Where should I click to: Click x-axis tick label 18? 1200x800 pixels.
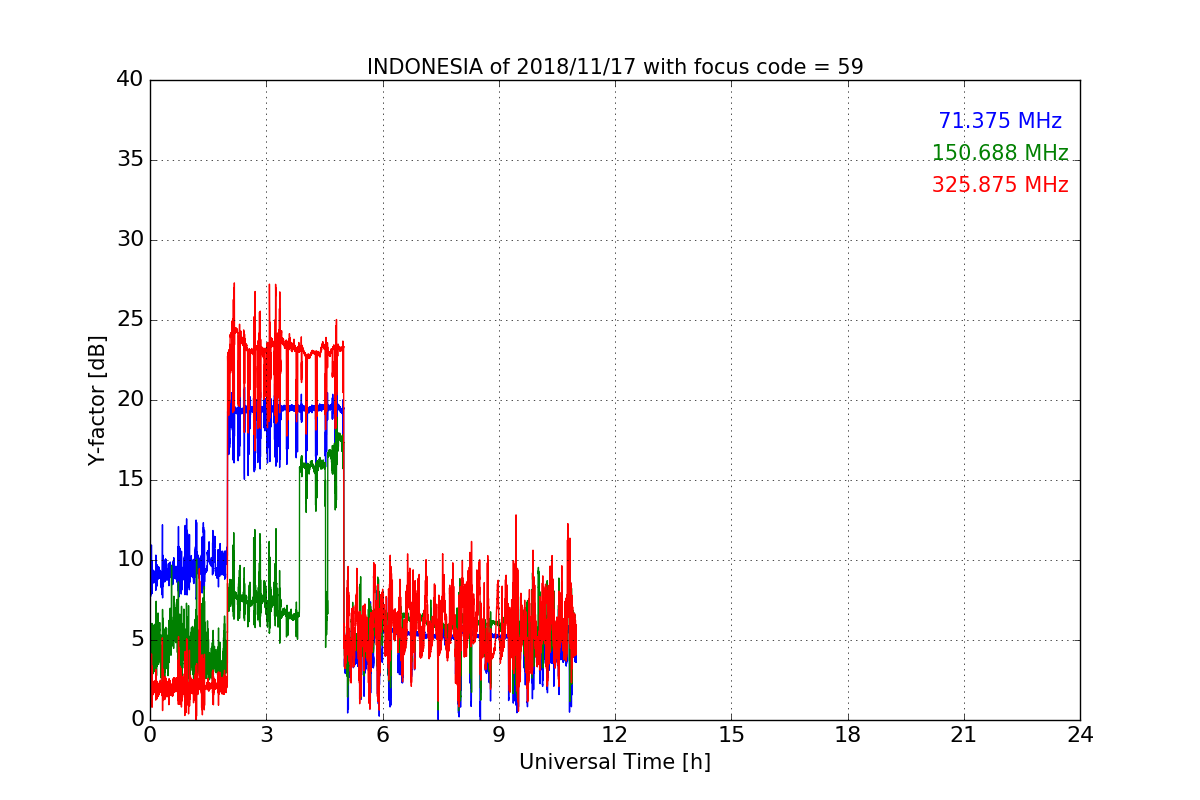(848, 735)
